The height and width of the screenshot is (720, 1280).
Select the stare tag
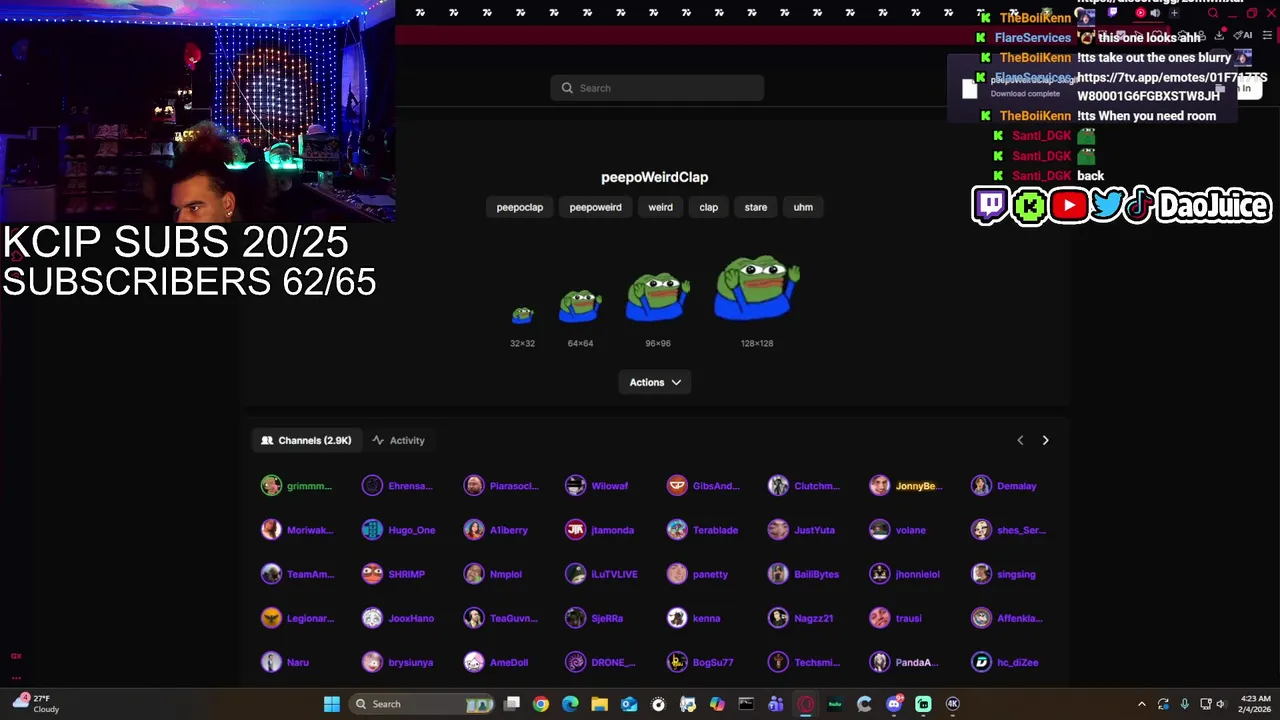(755, 207)
